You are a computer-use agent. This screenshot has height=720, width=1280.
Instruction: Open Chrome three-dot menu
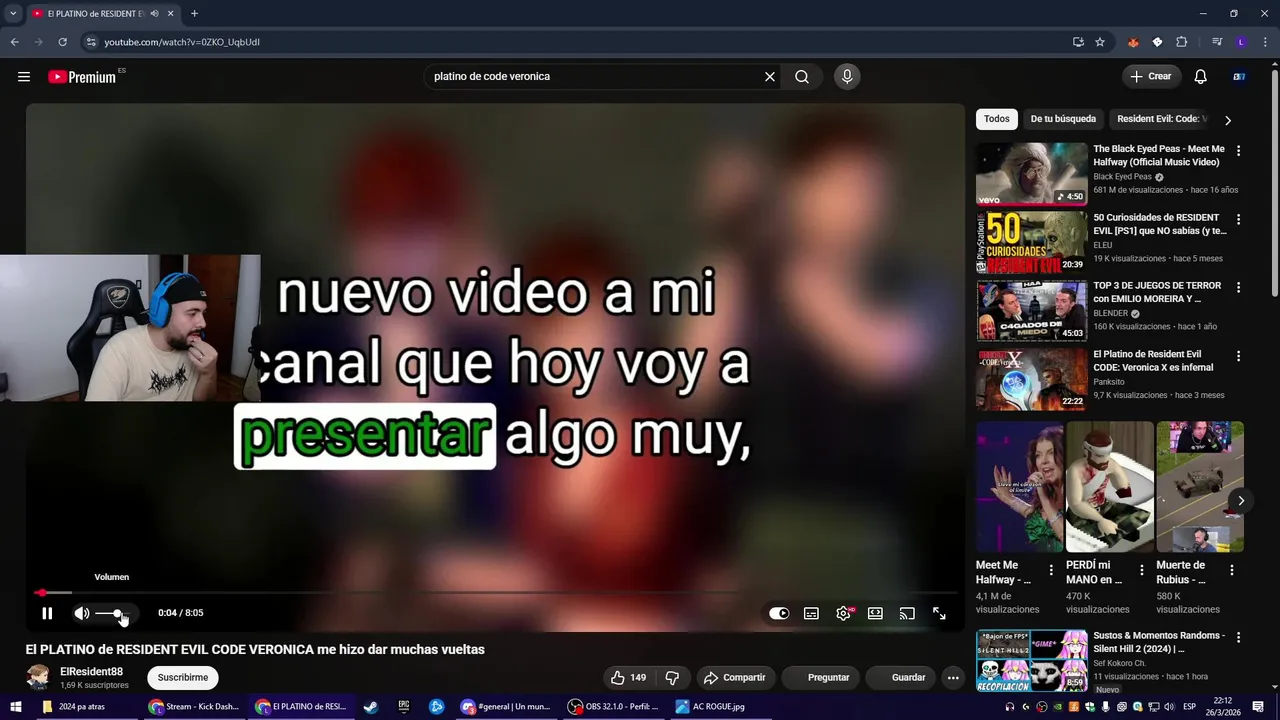pos(1265,42)
